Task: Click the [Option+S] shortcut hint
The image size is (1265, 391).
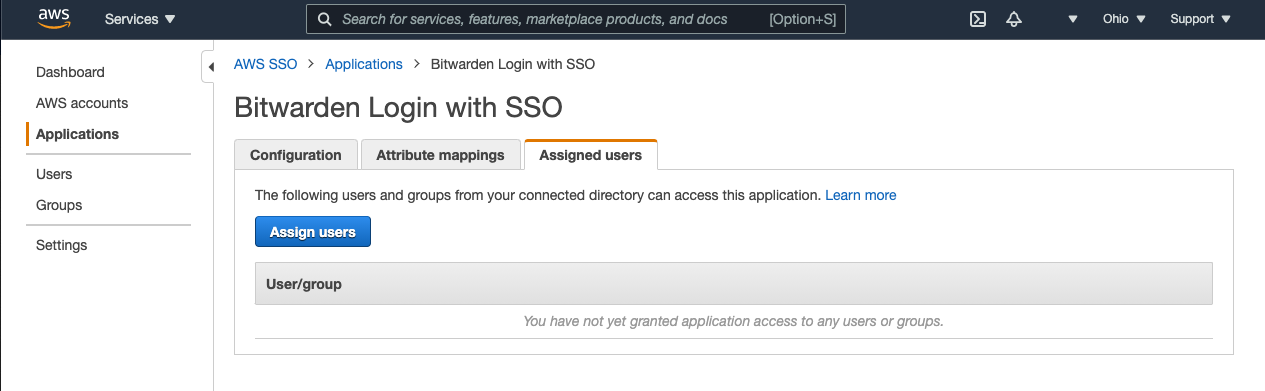Action: tap(802, 19)
